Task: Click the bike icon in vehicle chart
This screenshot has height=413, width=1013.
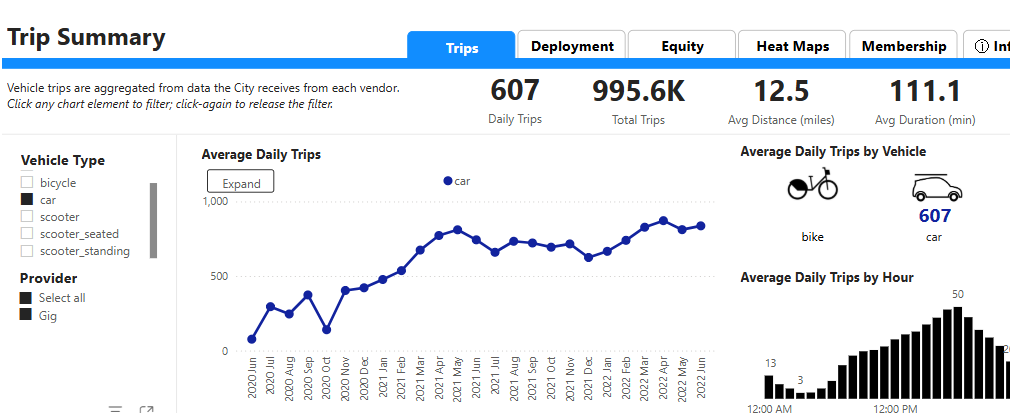Action: click(812, 186)
